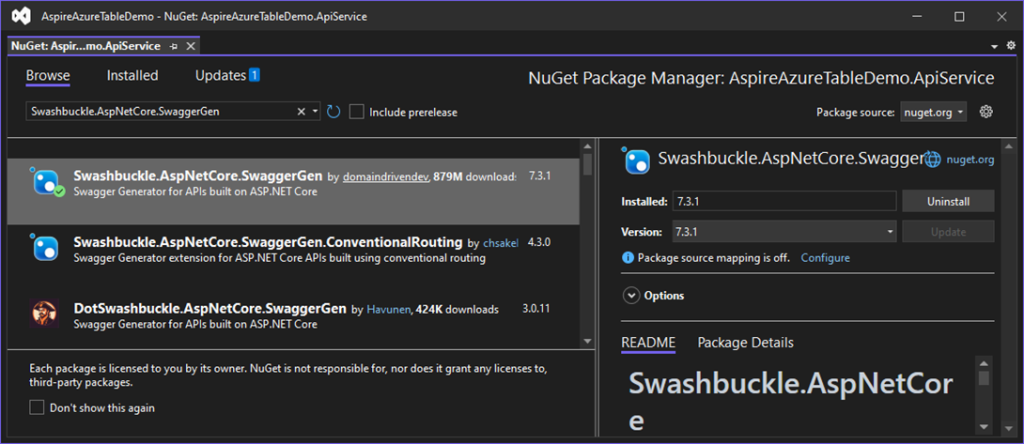Click the package search input field
The width and height of the screenshot is (1024, 444).
160,112
